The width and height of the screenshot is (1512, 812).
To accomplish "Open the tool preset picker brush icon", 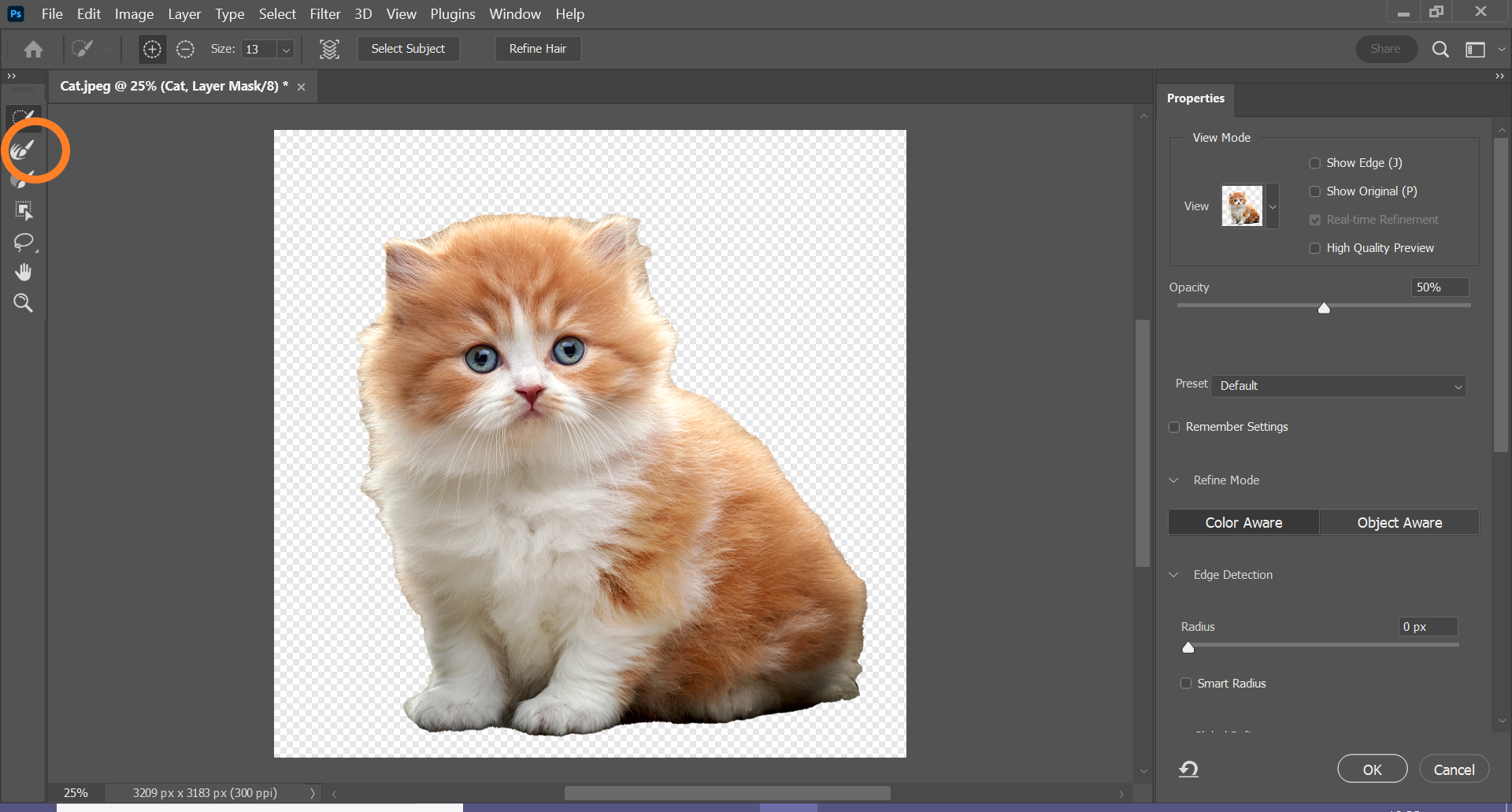I will point(83,49).
